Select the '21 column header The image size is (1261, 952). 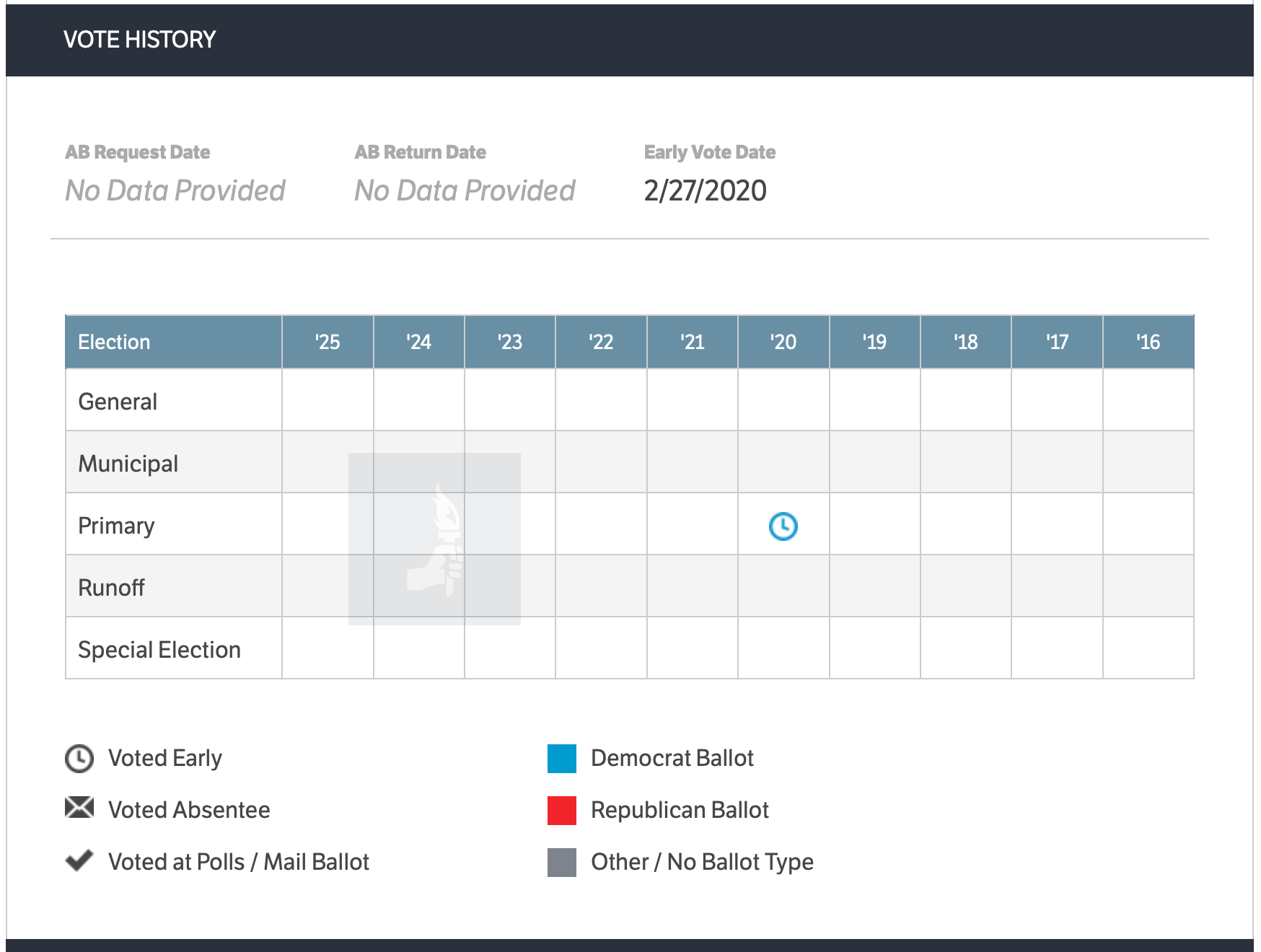pyautogui.click(x=693, y=342)
